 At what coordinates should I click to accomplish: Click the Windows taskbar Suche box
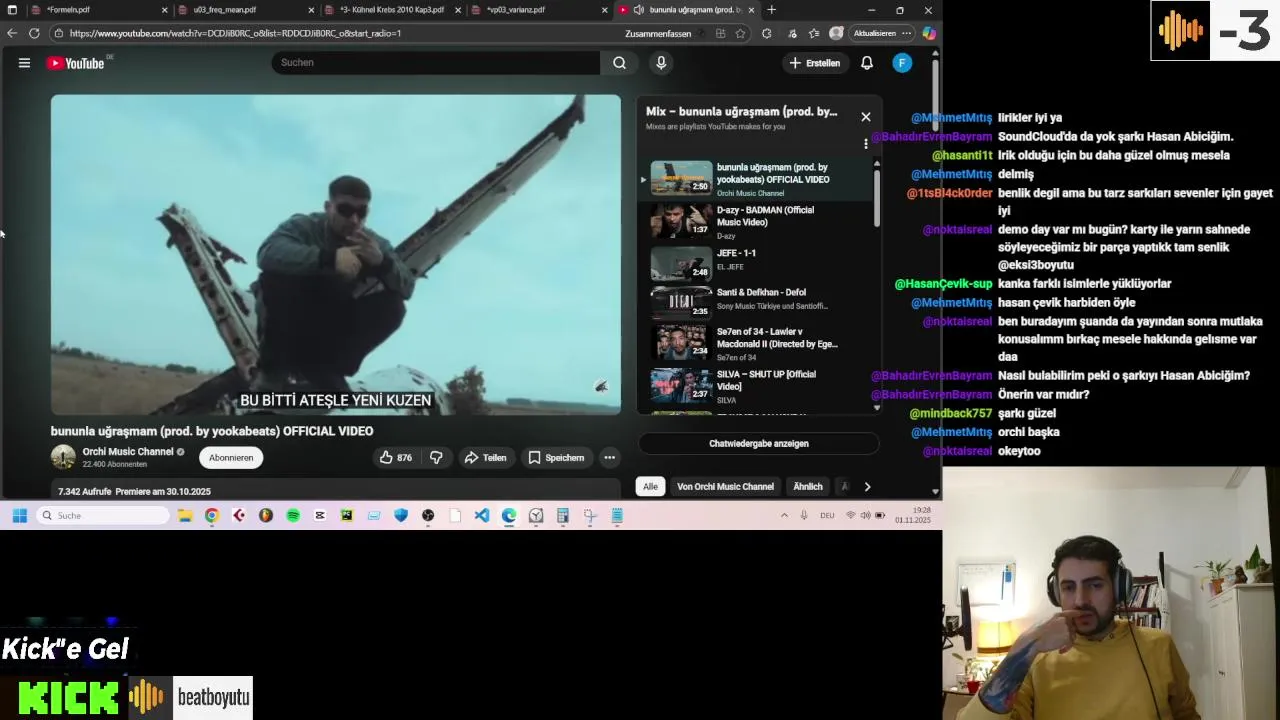(x=104, y=515)
